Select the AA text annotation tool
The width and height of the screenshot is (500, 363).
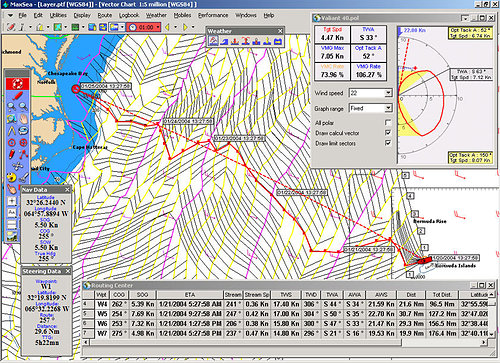[x=12, y=212]
